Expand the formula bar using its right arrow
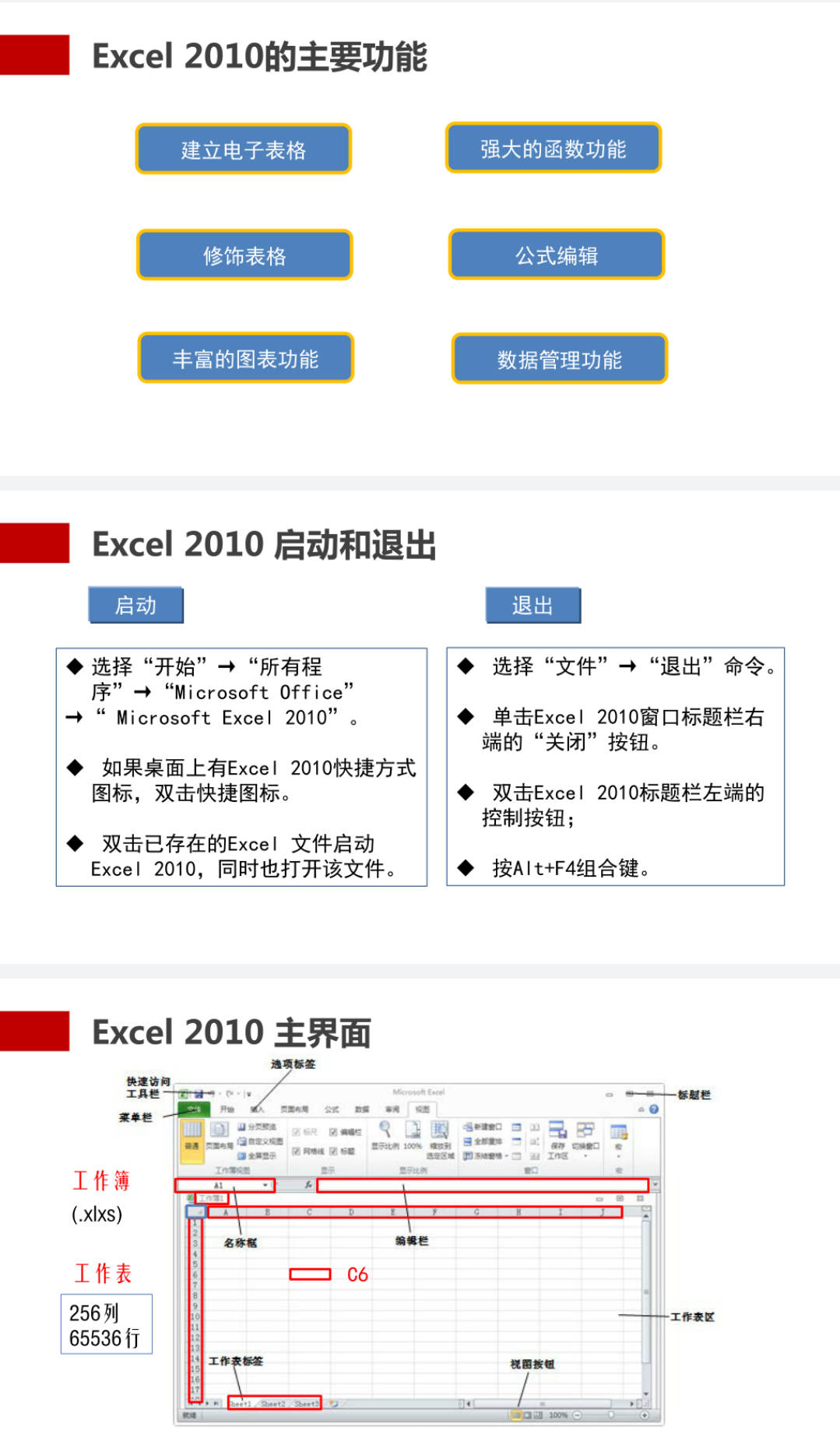This screenshot has width=840, height=1438. point(655,1184)
